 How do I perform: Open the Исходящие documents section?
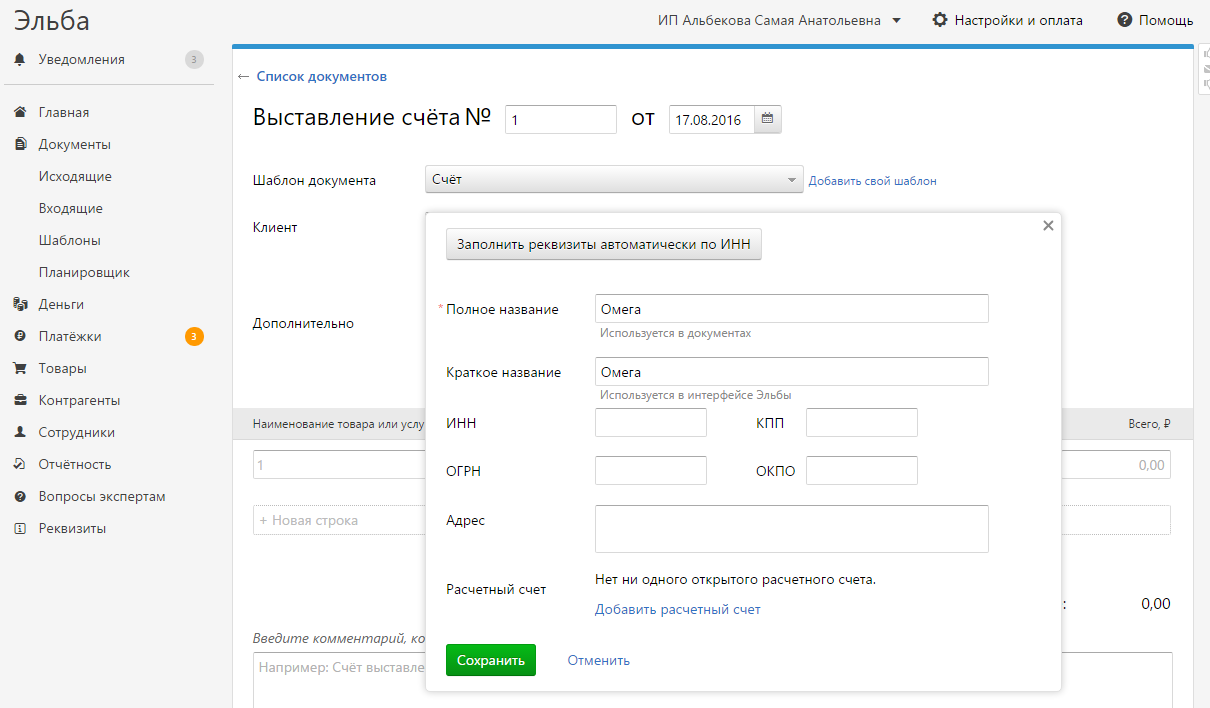pyautogui.click(x=75, y=176)
